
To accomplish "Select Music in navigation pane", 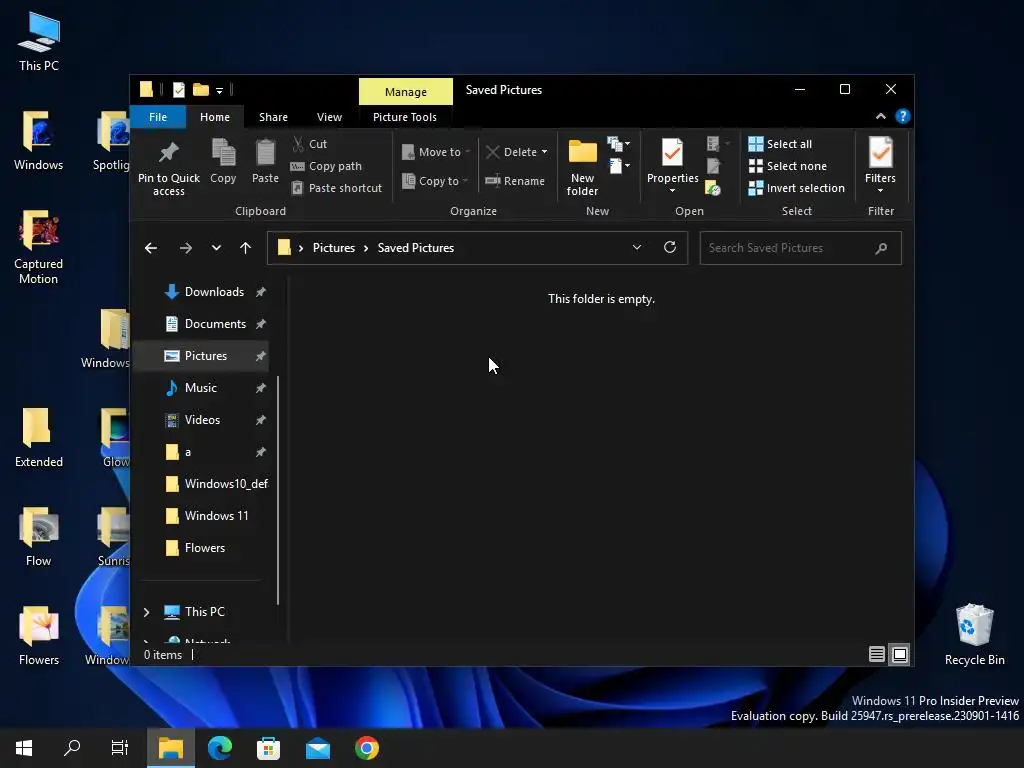I will [x=201, y=388].
